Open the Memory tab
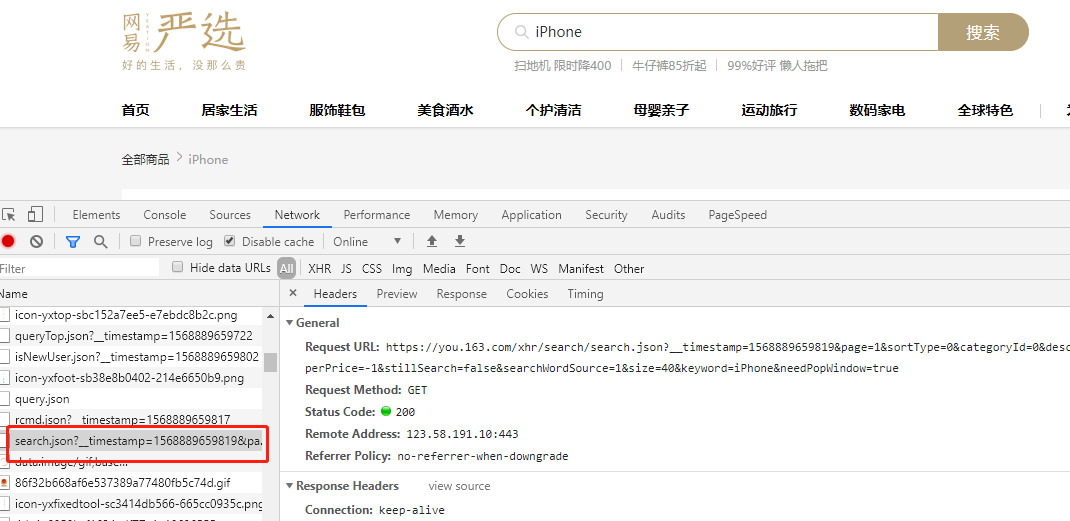The width and height of the screenshot is (1070, 521). tap(455, 215)
